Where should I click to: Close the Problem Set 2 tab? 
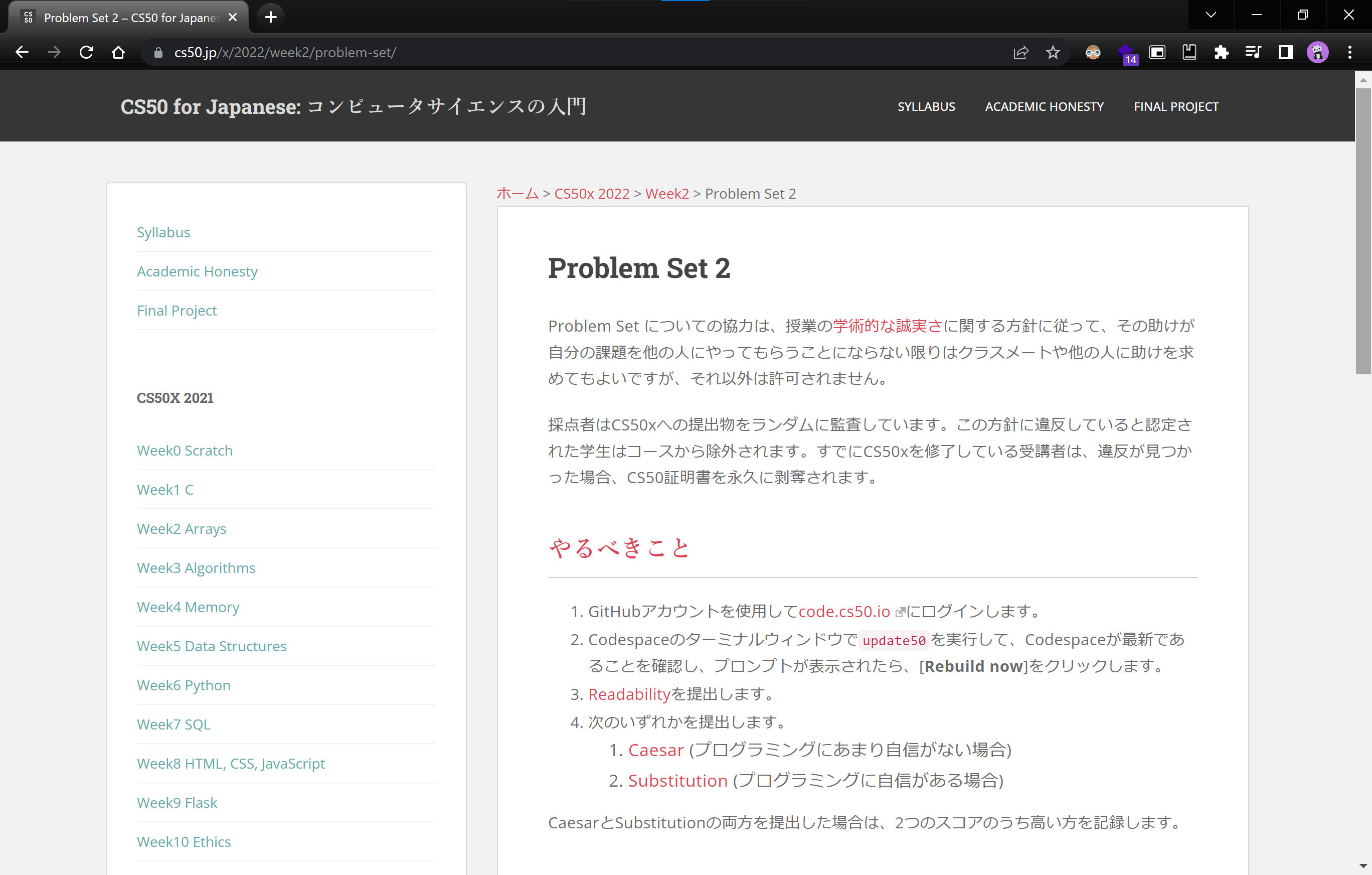[233, 17]
